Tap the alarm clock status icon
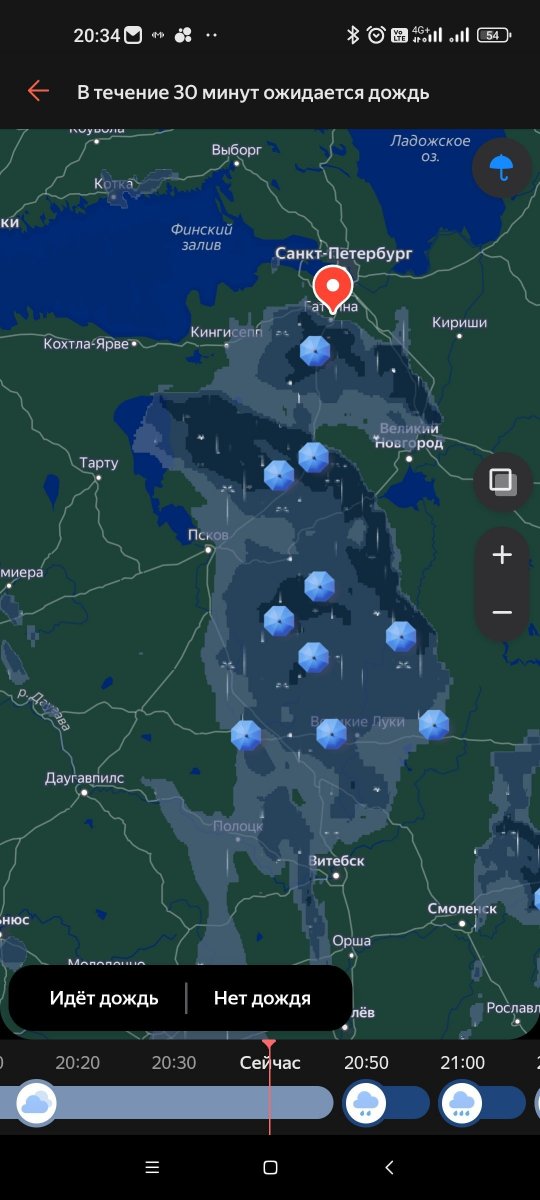The image size is (540, 1200). coord(376,35)
